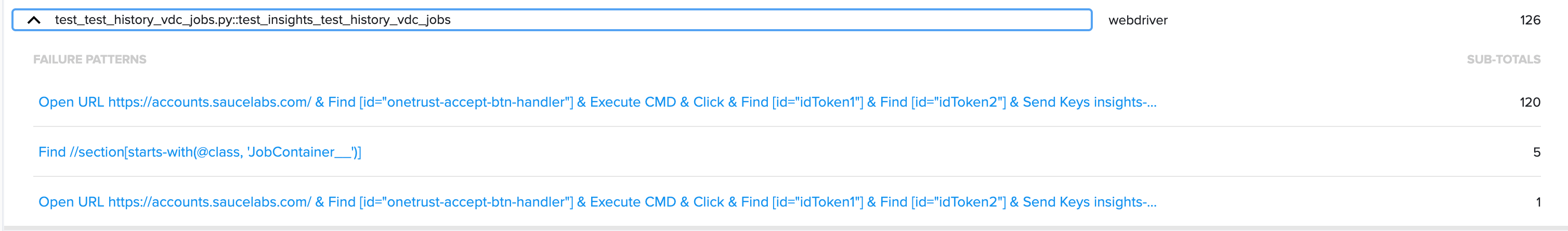
Task: Click 'Send Keys insights-...' in the bottom pattern
Action: tap(1089, 202)
